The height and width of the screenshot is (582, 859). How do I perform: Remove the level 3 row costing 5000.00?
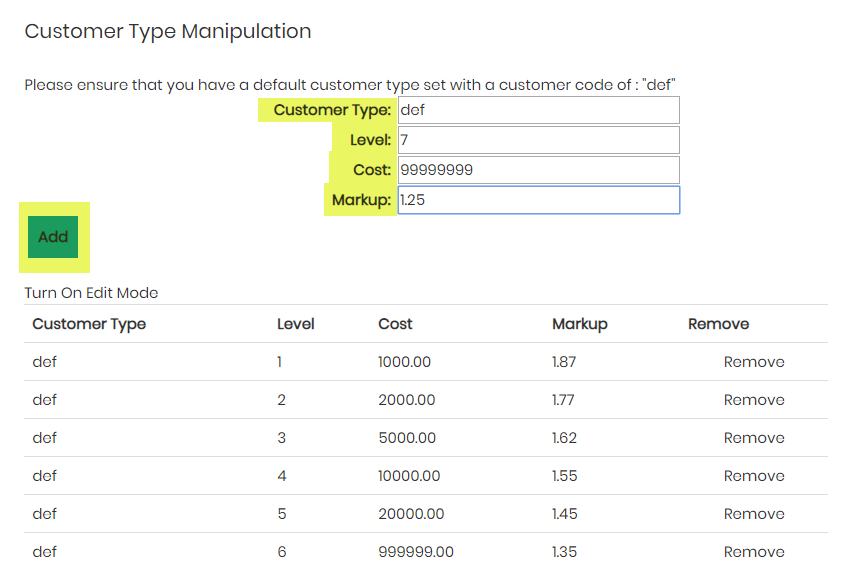[754, 438]
